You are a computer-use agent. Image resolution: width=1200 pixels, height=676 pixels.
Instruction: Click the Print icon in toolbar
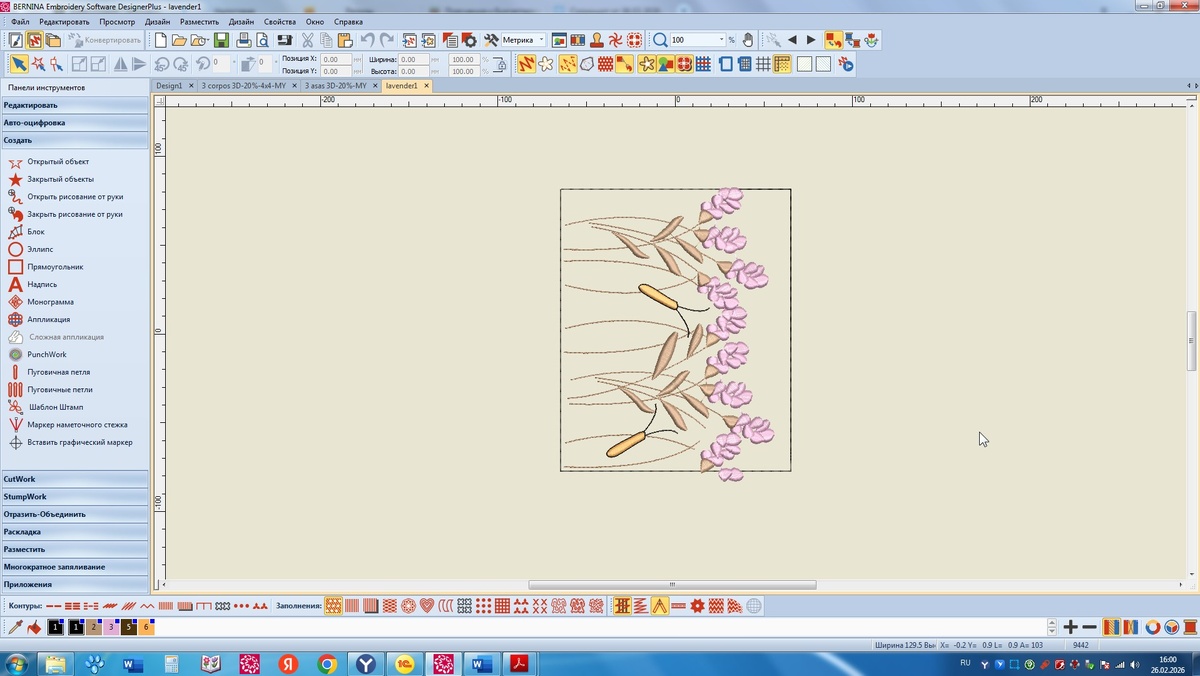[x=243, y=40]
